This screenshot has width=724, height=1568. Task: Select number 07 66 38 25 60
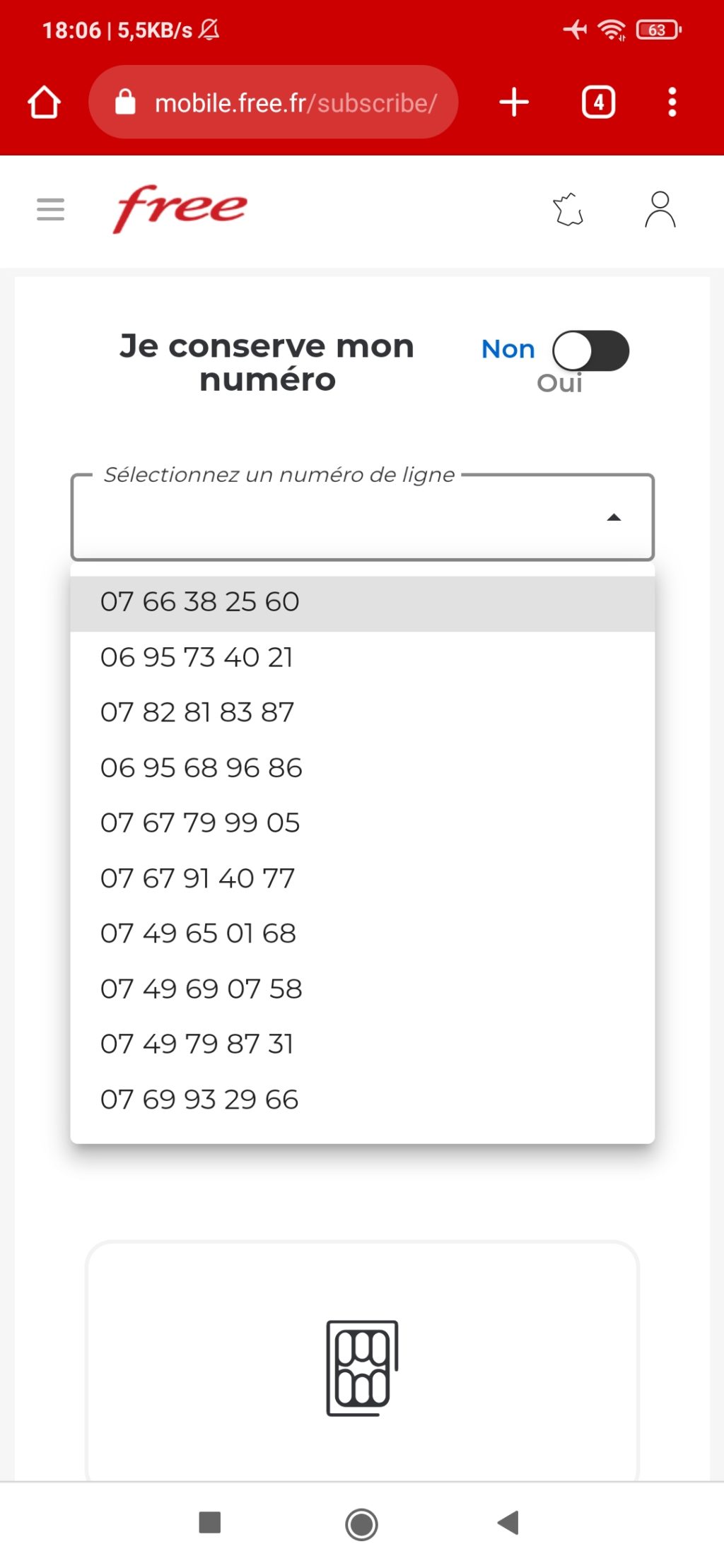(200, 603)
